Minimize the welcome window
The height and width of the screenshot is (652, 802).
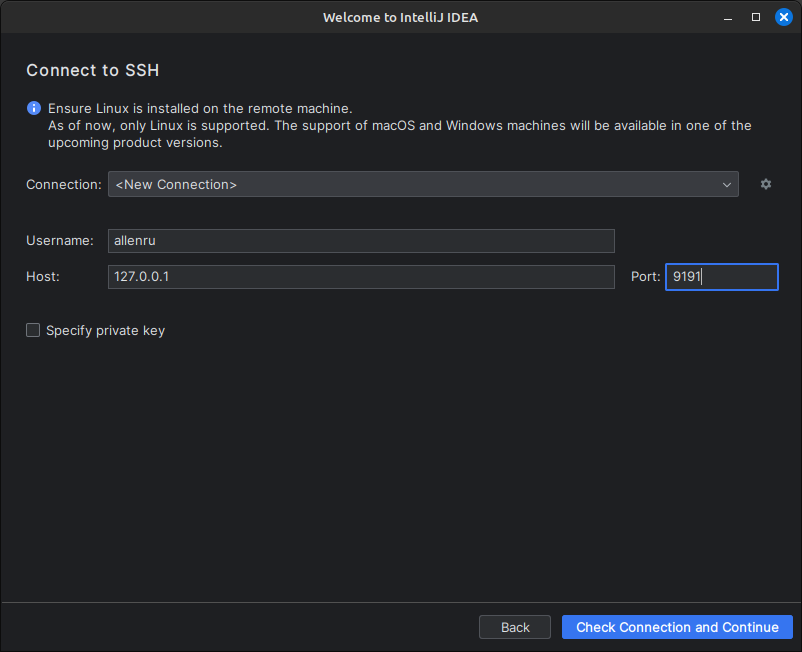coord(729,17)
